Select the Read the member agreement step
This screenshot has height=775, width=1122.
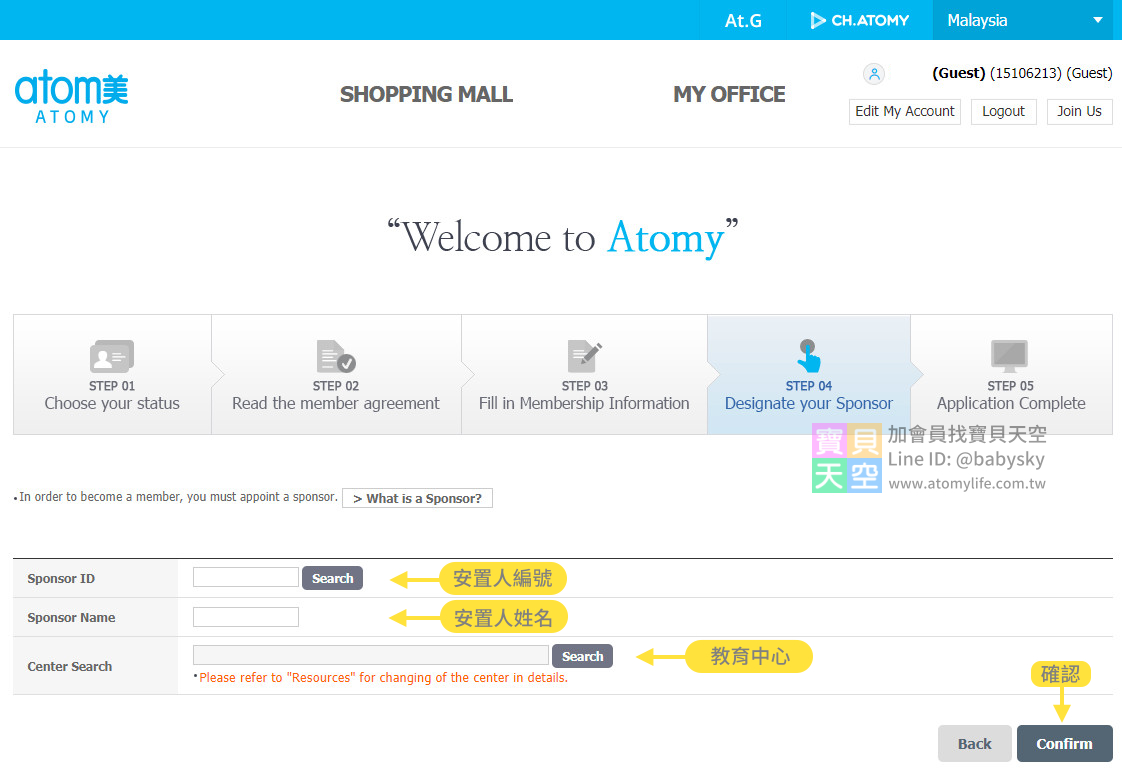pyautogui.click(x=336, y=375)
